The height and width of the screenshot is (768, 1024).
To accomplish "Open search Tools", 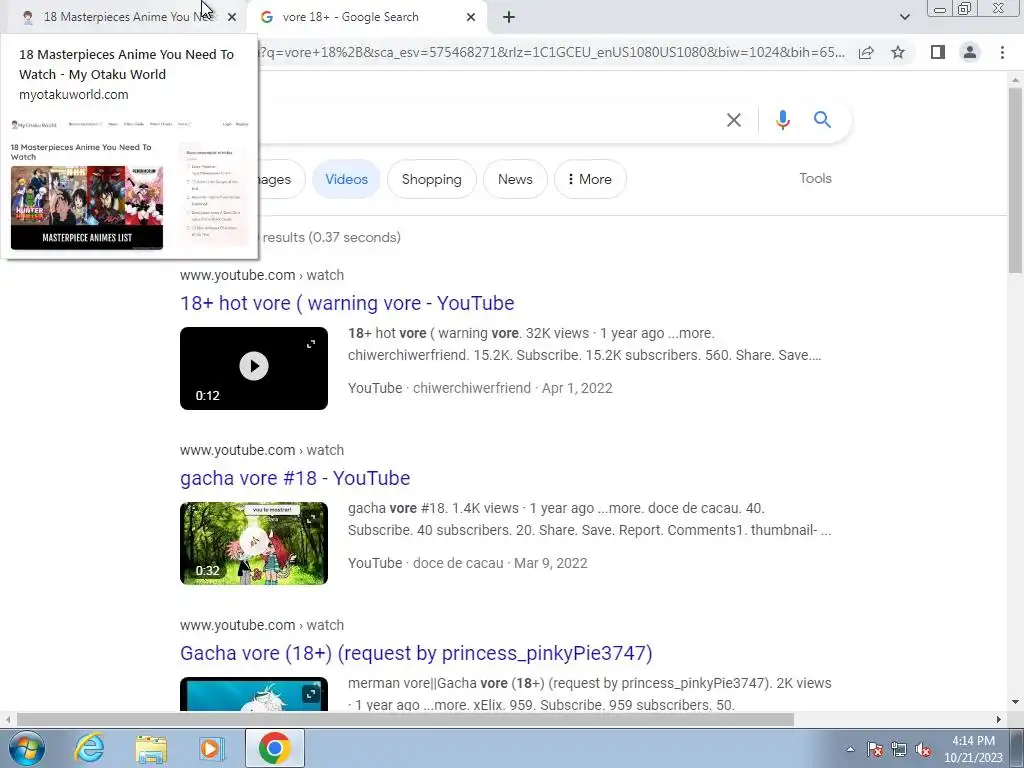I will pos(815,178).
